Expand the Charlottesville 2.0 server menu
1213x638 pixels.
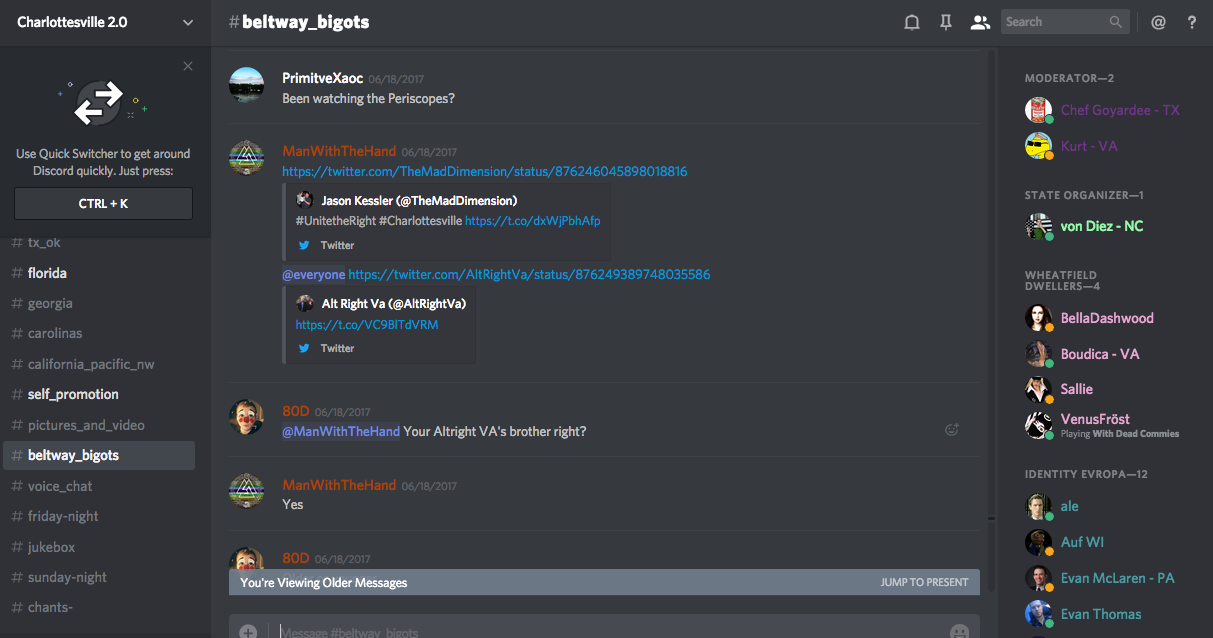point(188,22)
